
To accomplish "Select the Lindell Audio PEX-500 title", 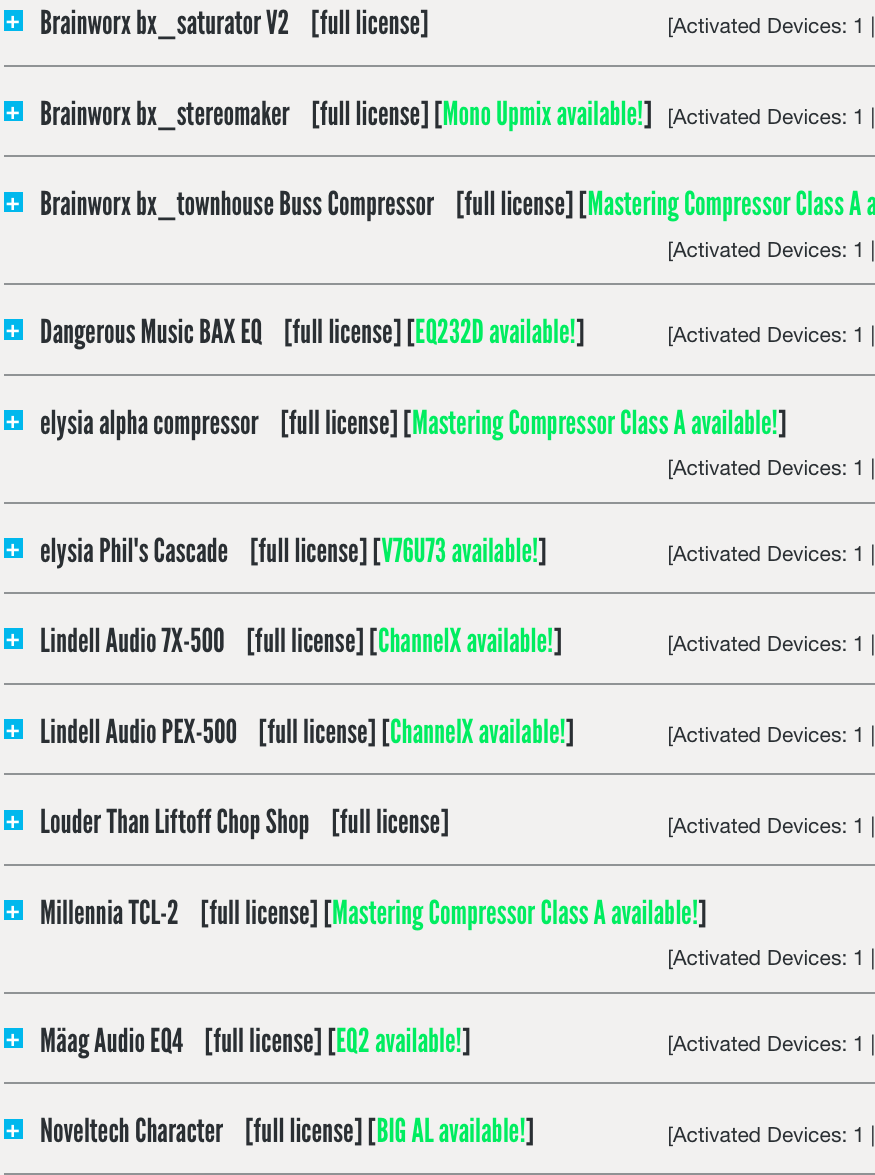I will coord(138,732).
